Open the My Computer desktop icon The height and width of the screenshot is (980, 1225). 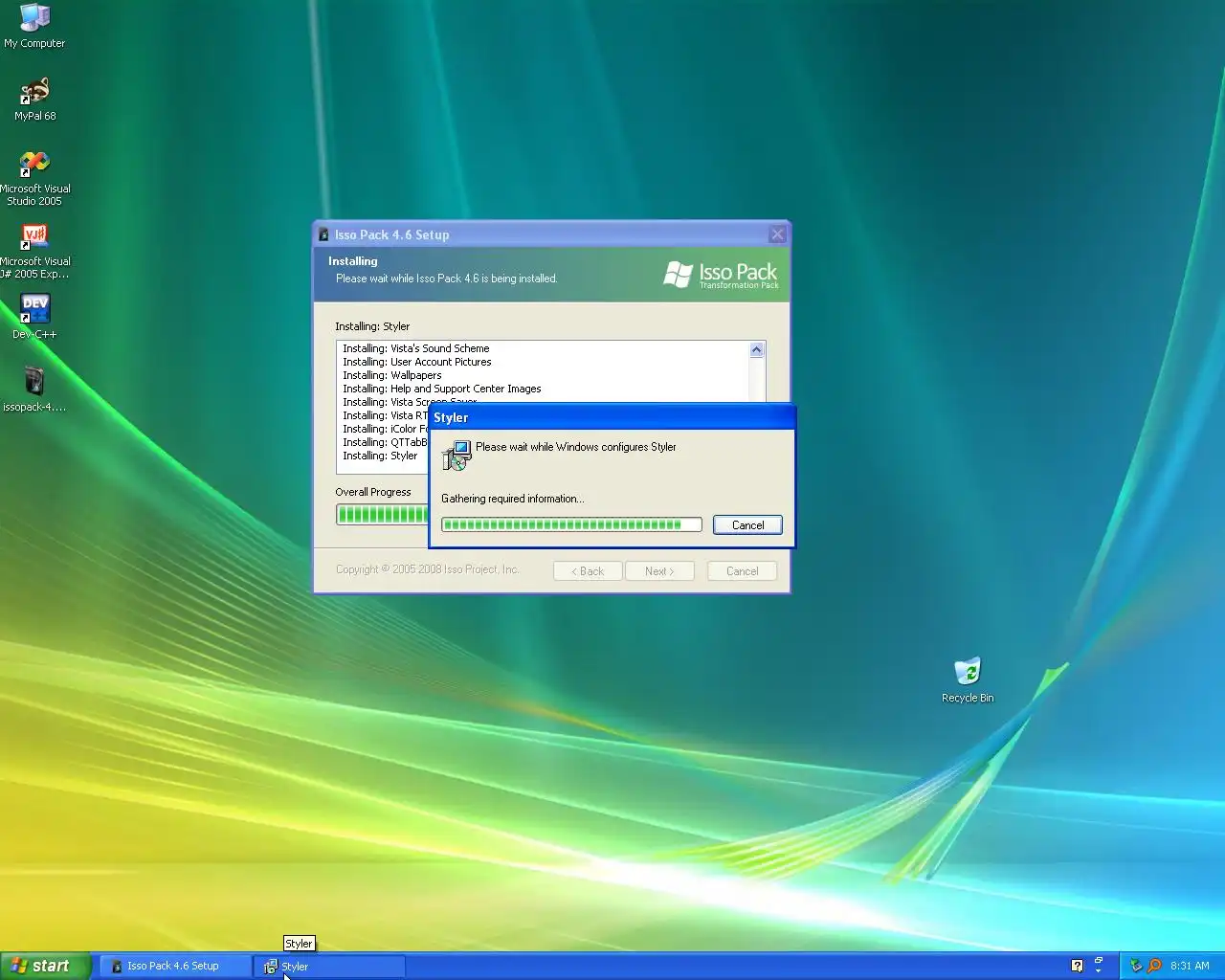point(34,26)
